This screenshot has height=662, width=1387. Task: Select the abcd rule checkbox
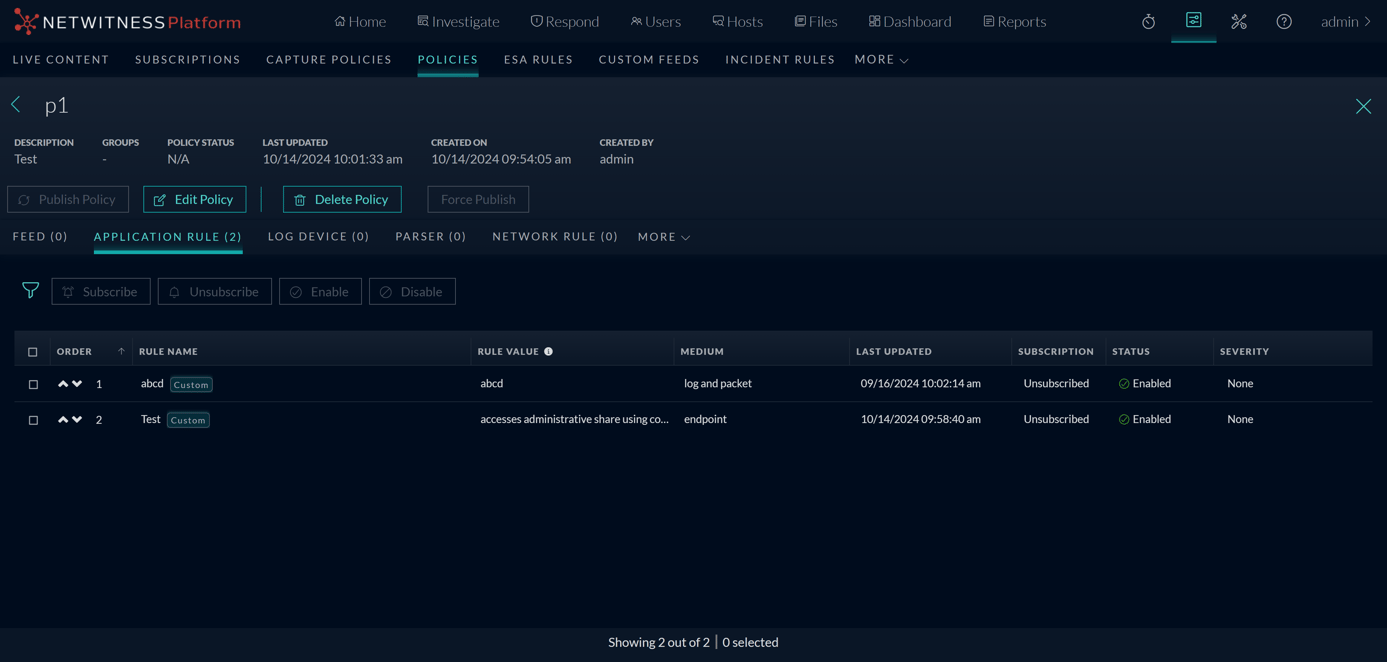(33, 384)
